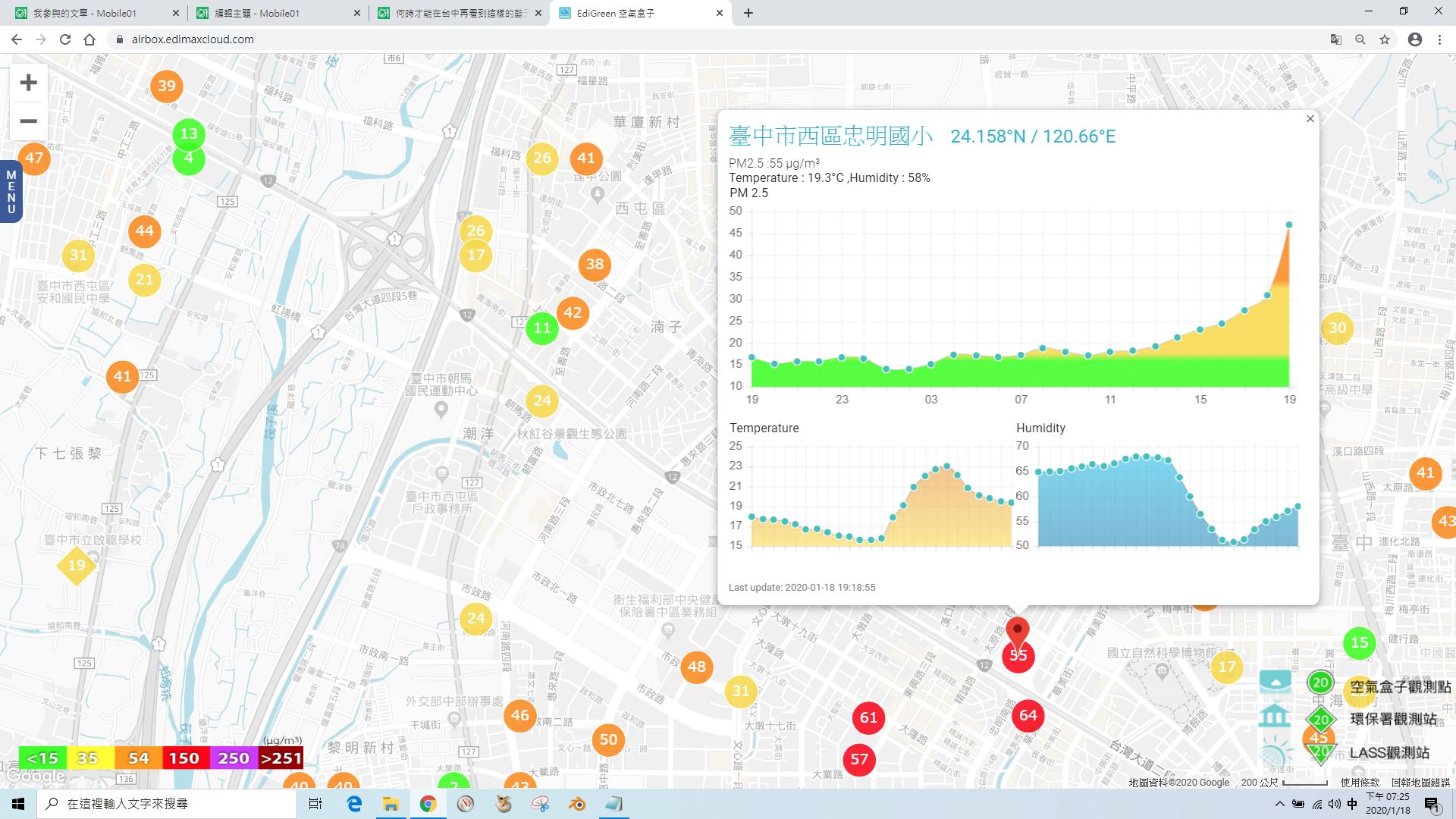
Task: Select the orange 42 sensor marker
Action: pyautogui.click(x=573, y=312)
